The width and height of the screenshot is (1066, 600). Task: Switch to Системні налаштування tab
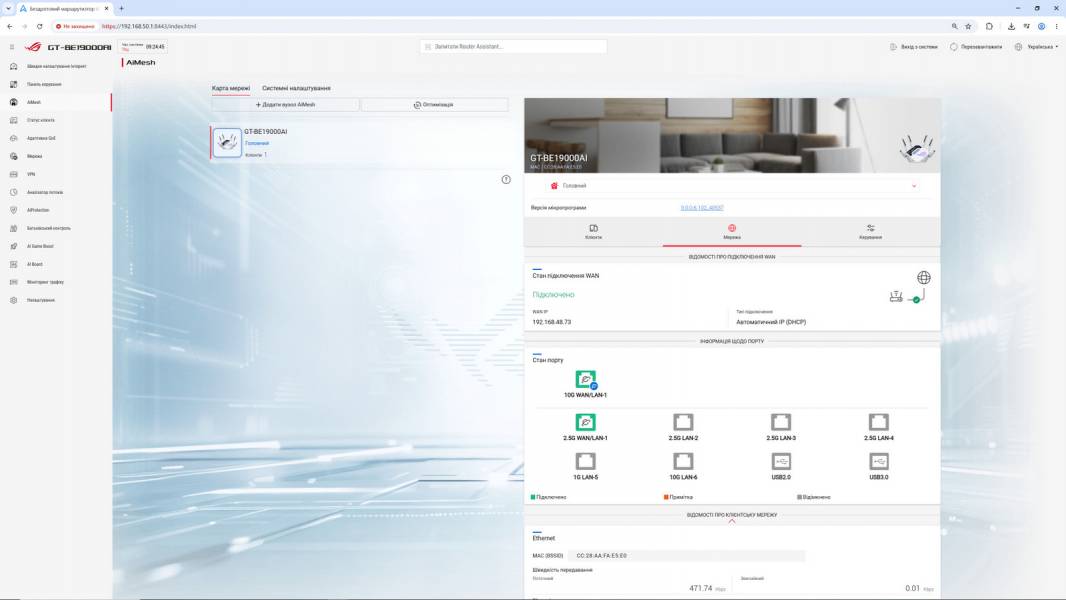[296, 88]
